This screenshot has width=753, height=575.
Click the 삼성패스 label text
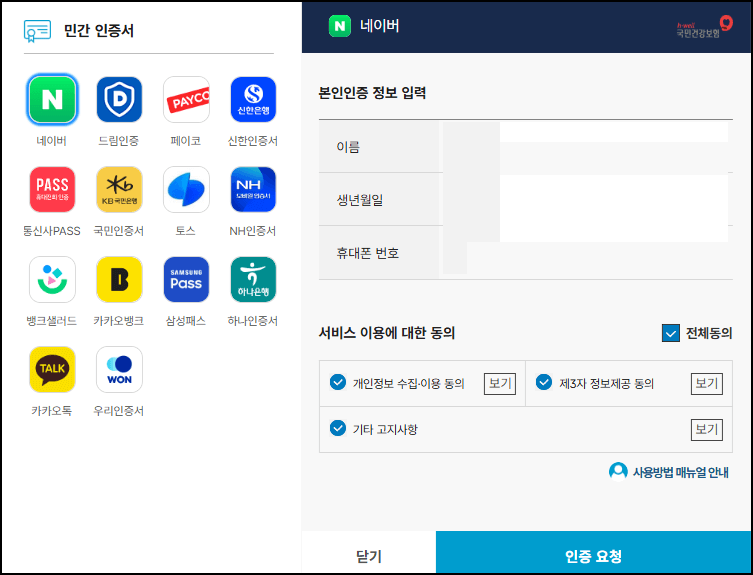186,320
